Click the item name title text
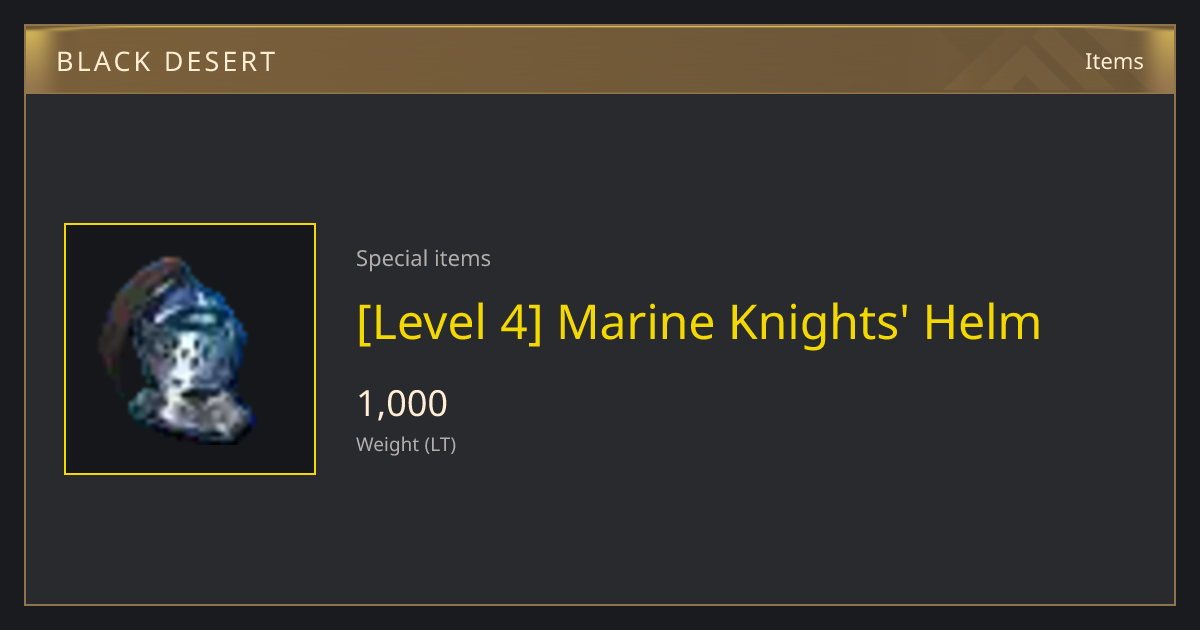 (x=699, y=323)
